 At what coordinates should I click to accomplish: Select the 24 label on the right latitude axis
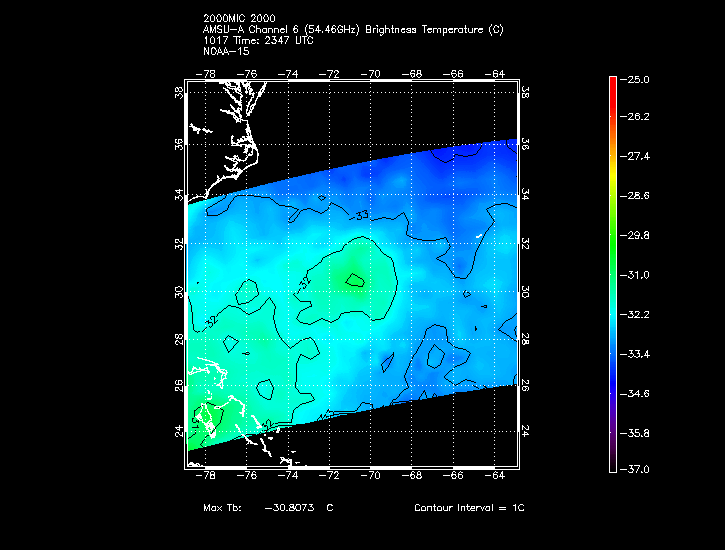pos(525,431)
